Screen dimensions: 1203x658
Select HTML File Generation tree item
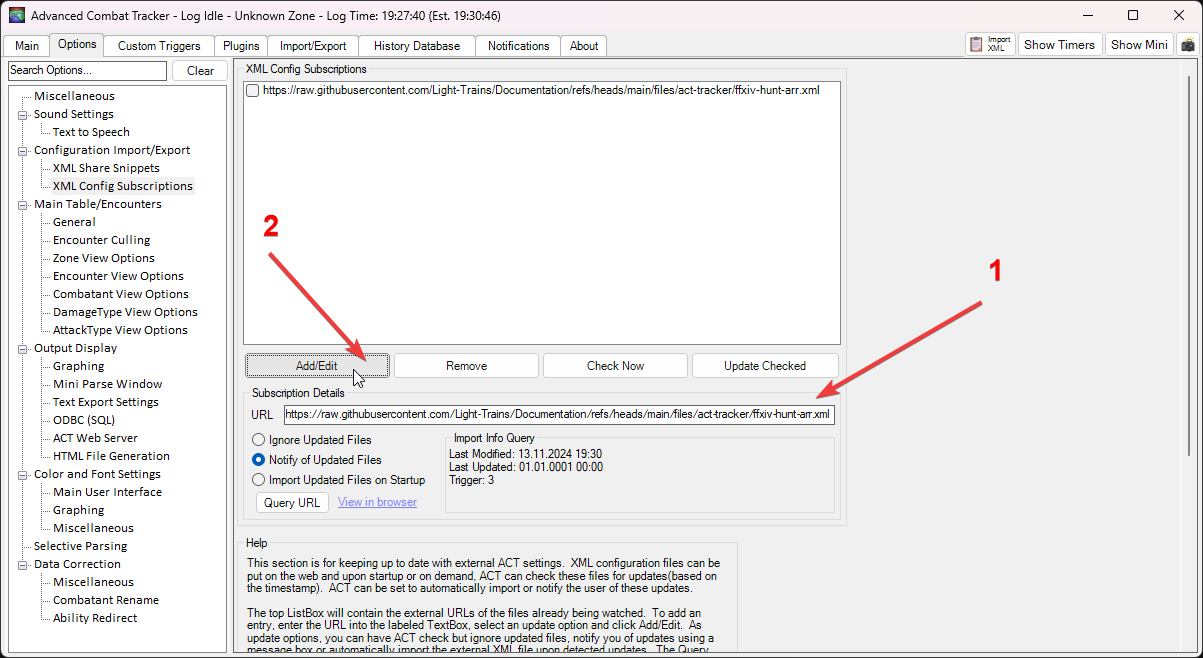point(111,456)
